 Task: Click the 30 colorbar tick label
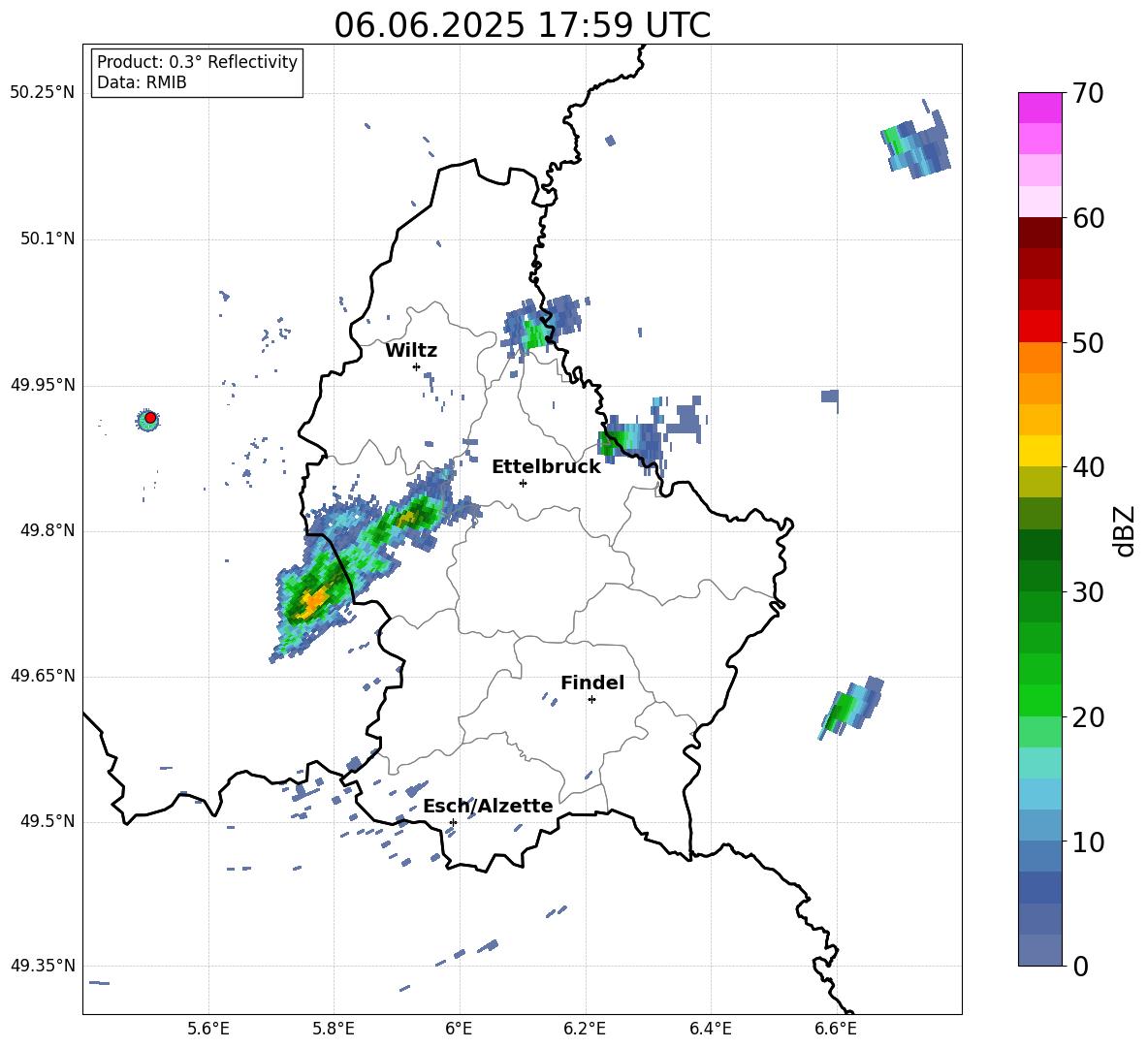pyautogui.click(x=1088, y=591)
